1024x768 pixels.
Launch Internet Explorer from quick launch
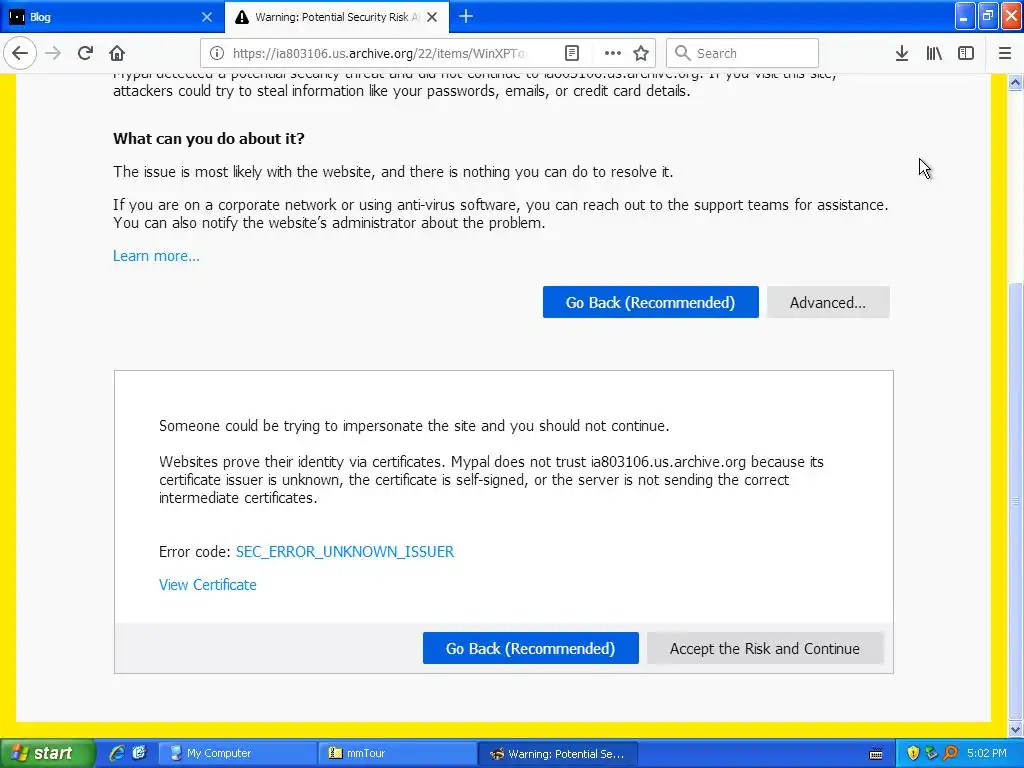click(117, 753)
